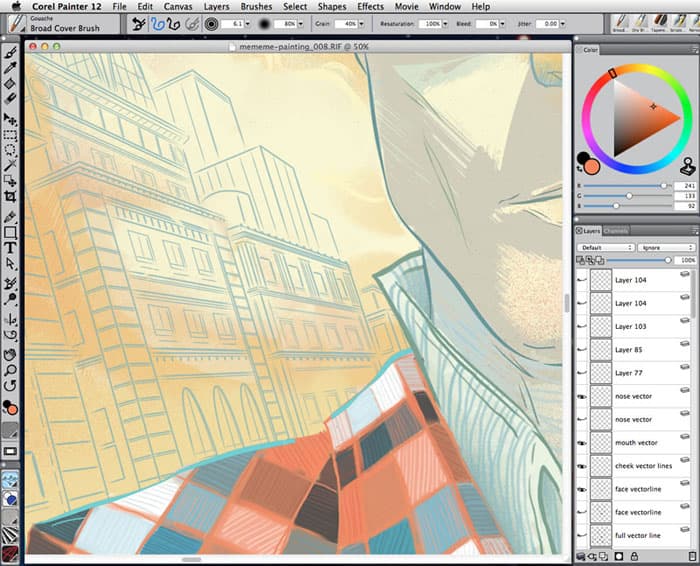Image resolution: width=700 pixels, height=566 pixels.
Task: Select the Cloner tool
Action: pos(10,283)
